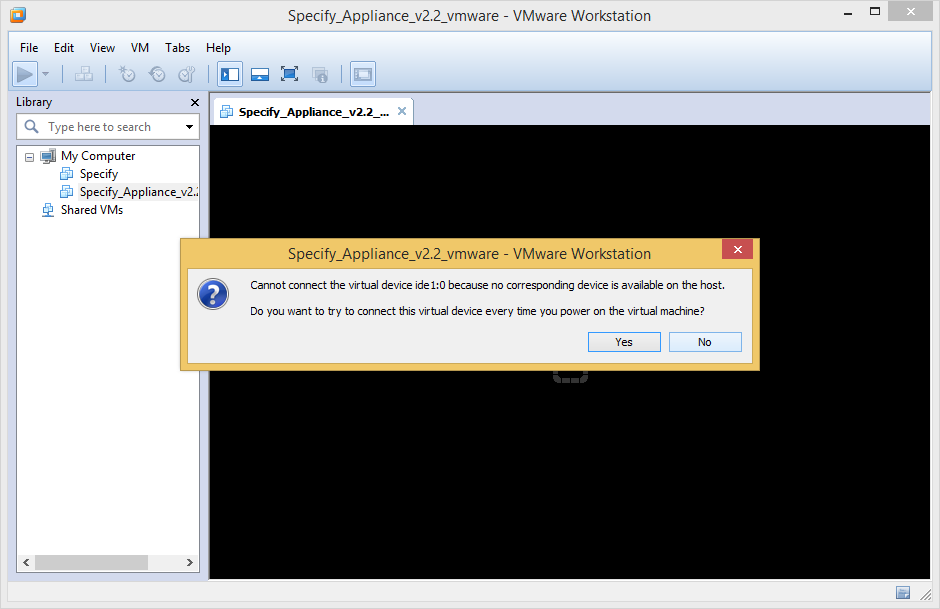Enter full screen mode via toolbar icon
940x609 pixels.
(290, 74)
